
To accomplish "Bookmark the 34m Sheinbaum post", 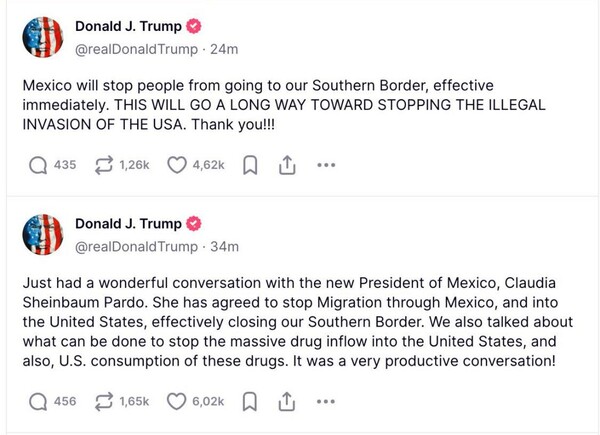I will (250, 402).
